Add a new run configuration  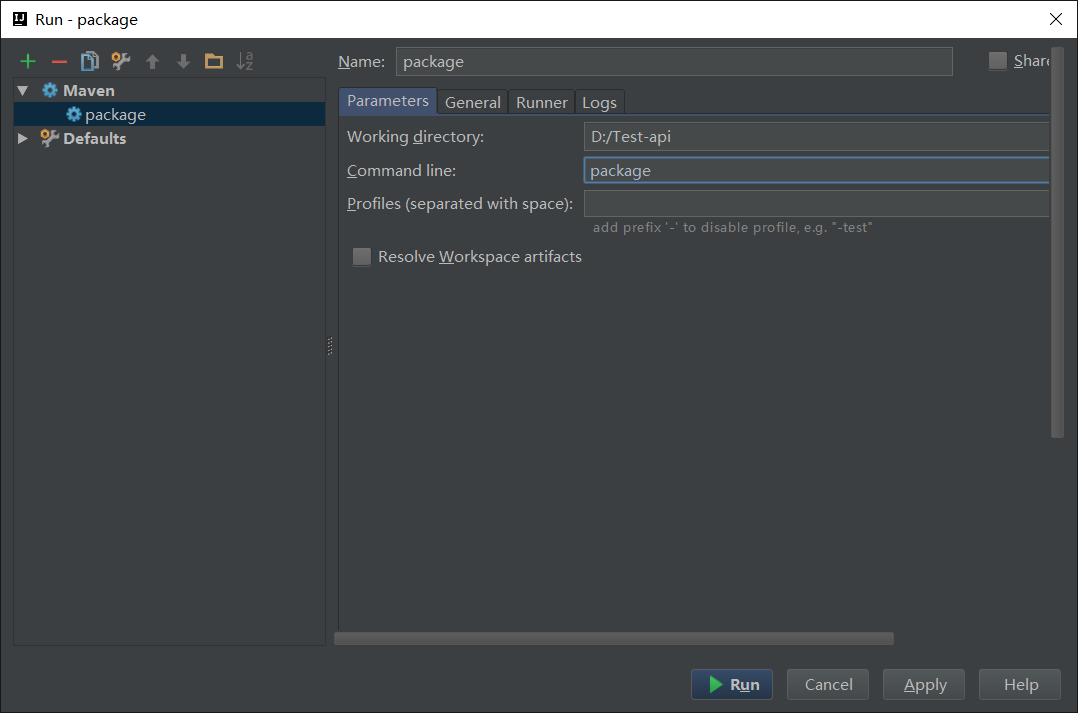pos(28,62)
